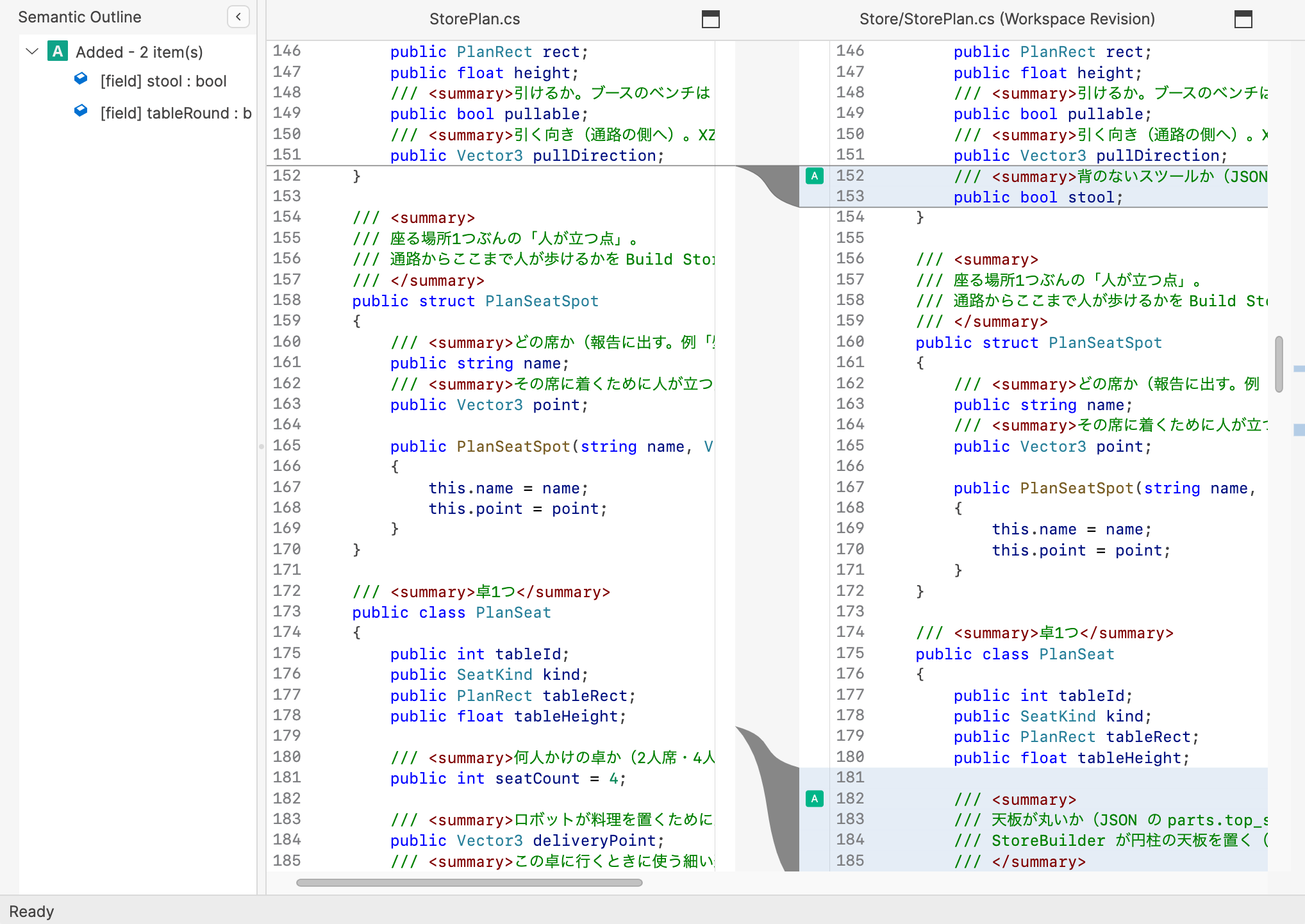This screenshot has height=924, width=1305.
Task: Select the [field] stool : bool item
Action: click(x=163, y=81)
